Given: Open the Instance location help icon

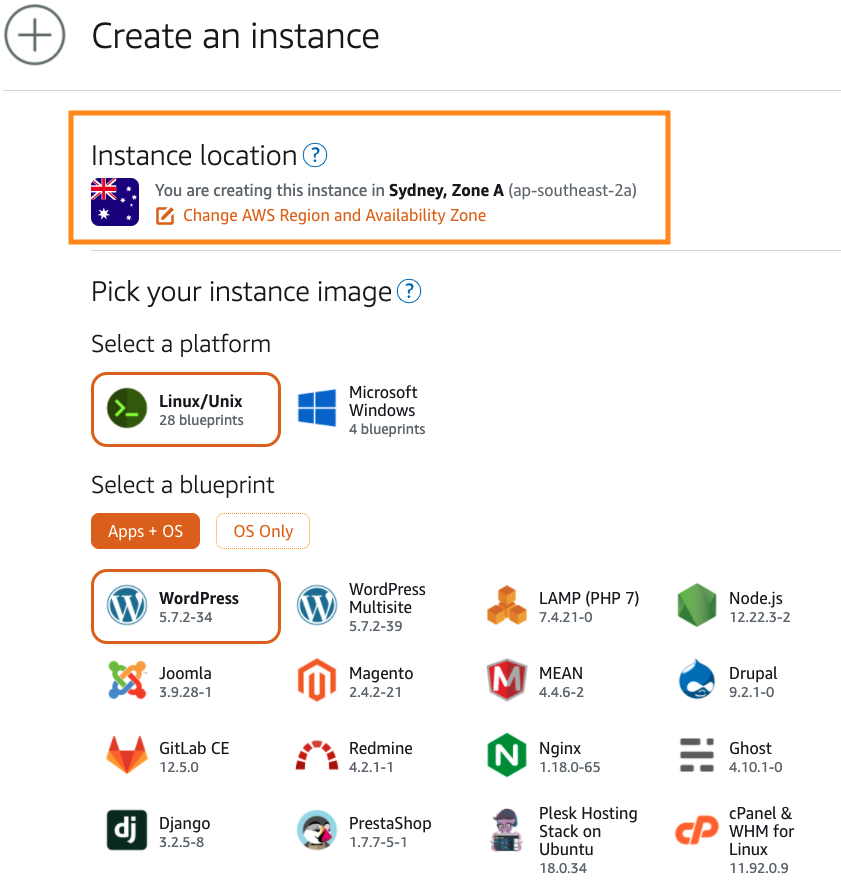Looking at the screenshot, I should pos(315,155).
